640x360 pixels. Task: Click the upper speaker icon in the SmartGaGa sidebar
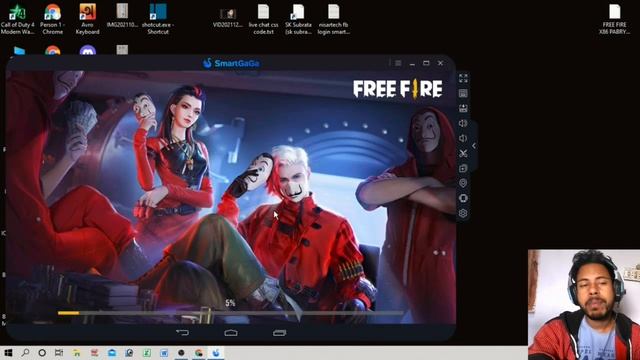pos(463,123)
